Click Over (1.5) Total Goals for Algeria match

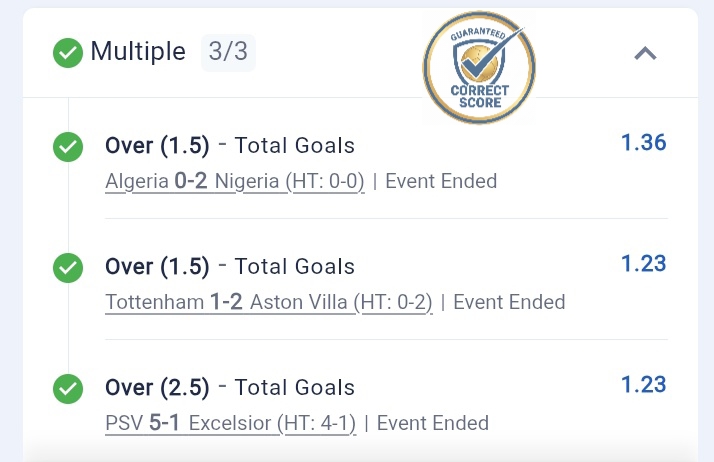click(229, 146)
